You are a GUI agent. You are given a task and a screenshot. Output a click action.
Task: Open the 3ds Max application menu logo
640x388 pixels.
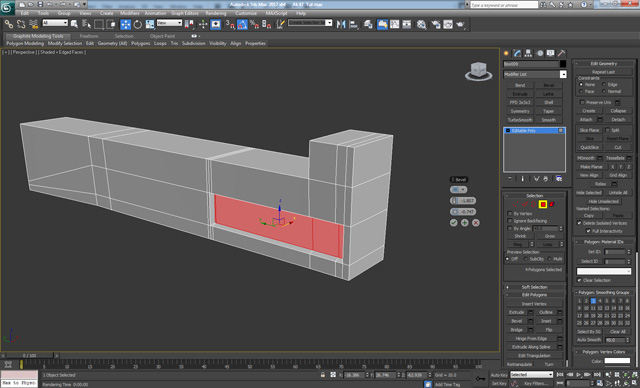7,7
